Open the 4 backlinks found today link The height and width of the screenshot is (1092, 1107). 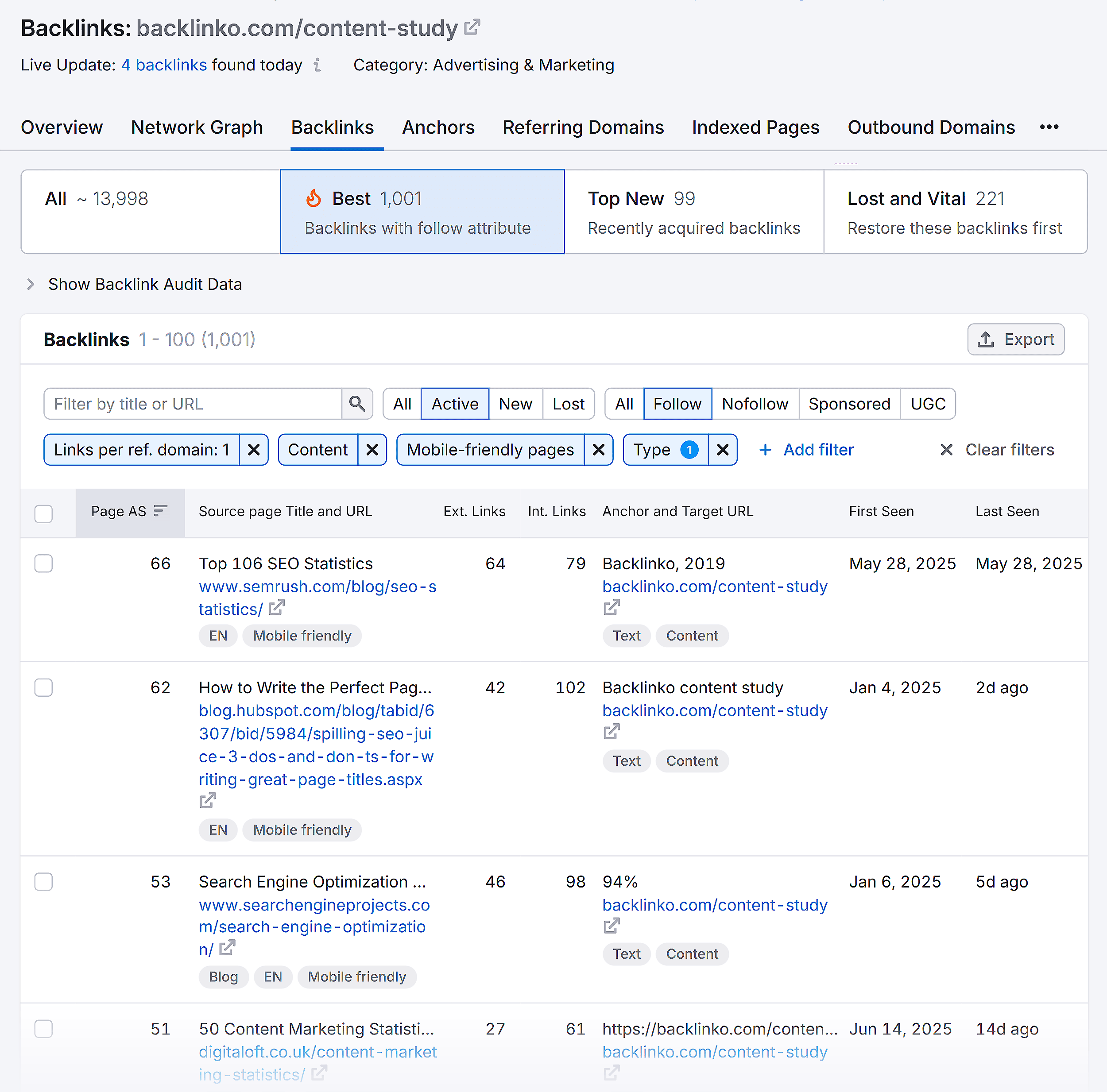(x=164, y=65)
